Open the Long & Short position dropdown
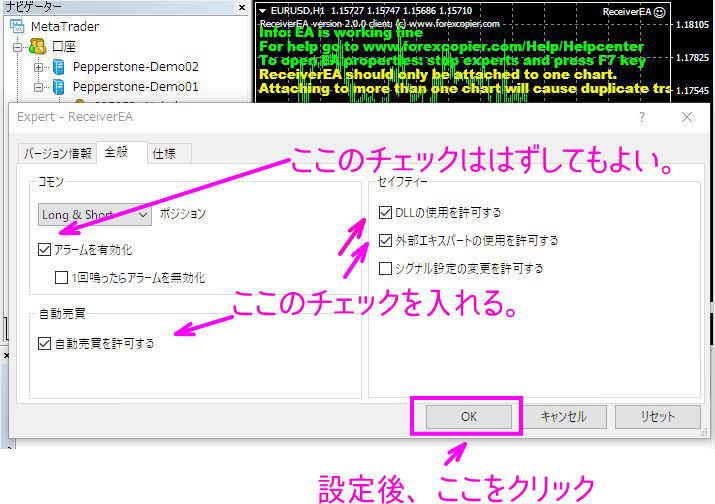Image resolution: width=715 pixels, height=504 pixels. coord(95,214)
